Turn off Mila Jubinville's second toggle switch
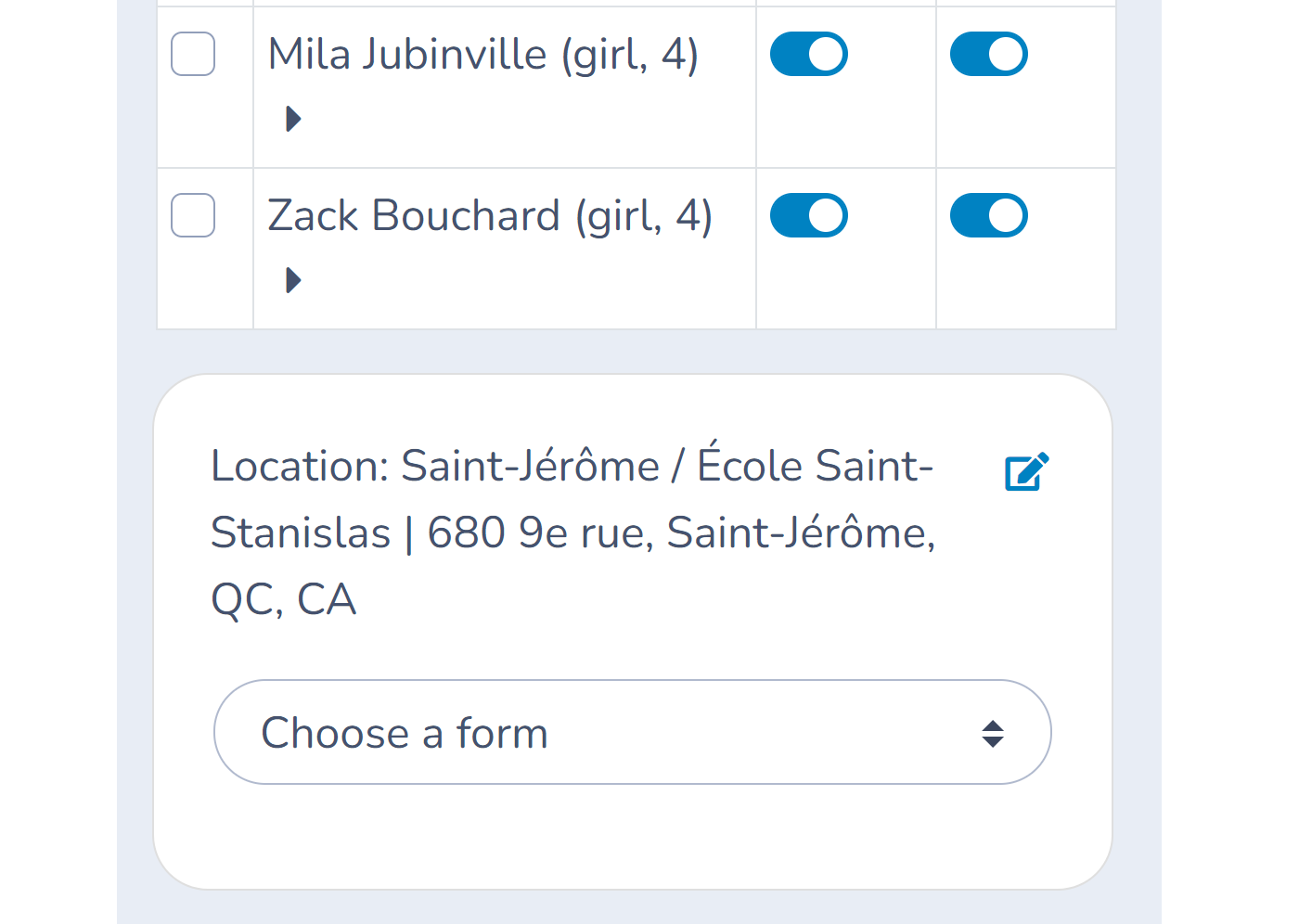This screenshot has height=924, width=1299. pos(989,54)
